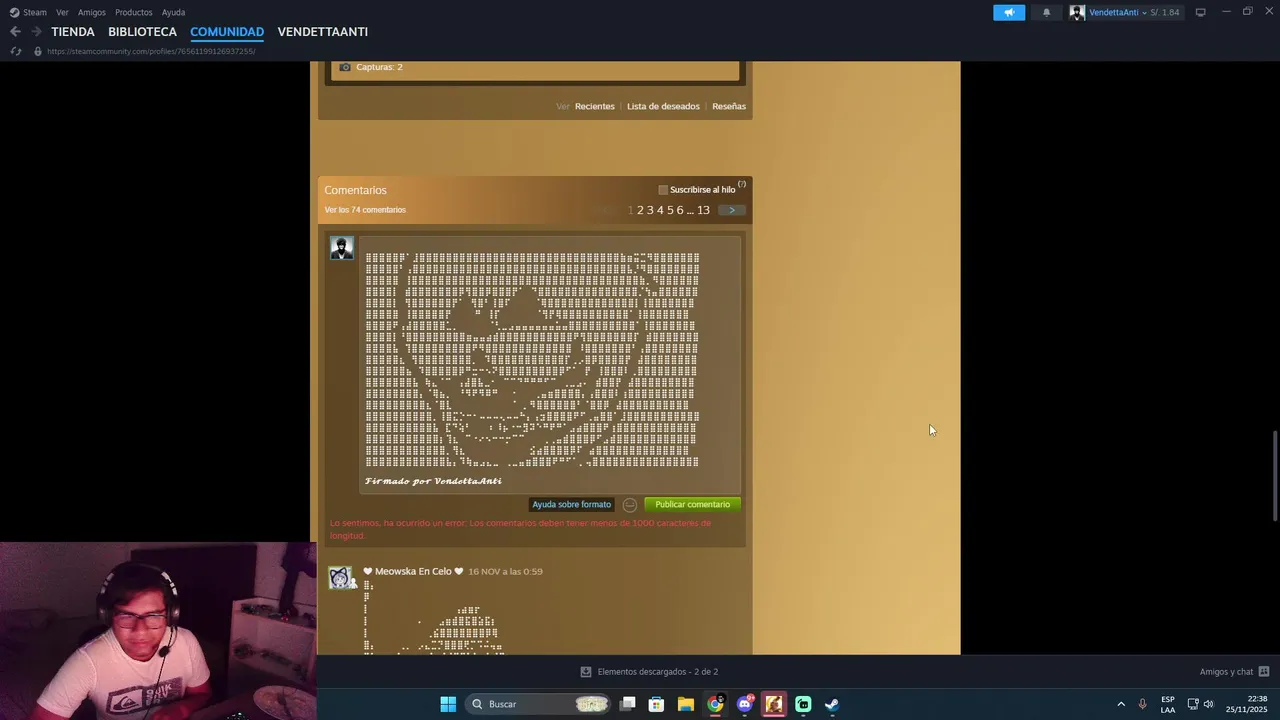
Task: Jump to comments page 3
Action: tap(650, 210)
